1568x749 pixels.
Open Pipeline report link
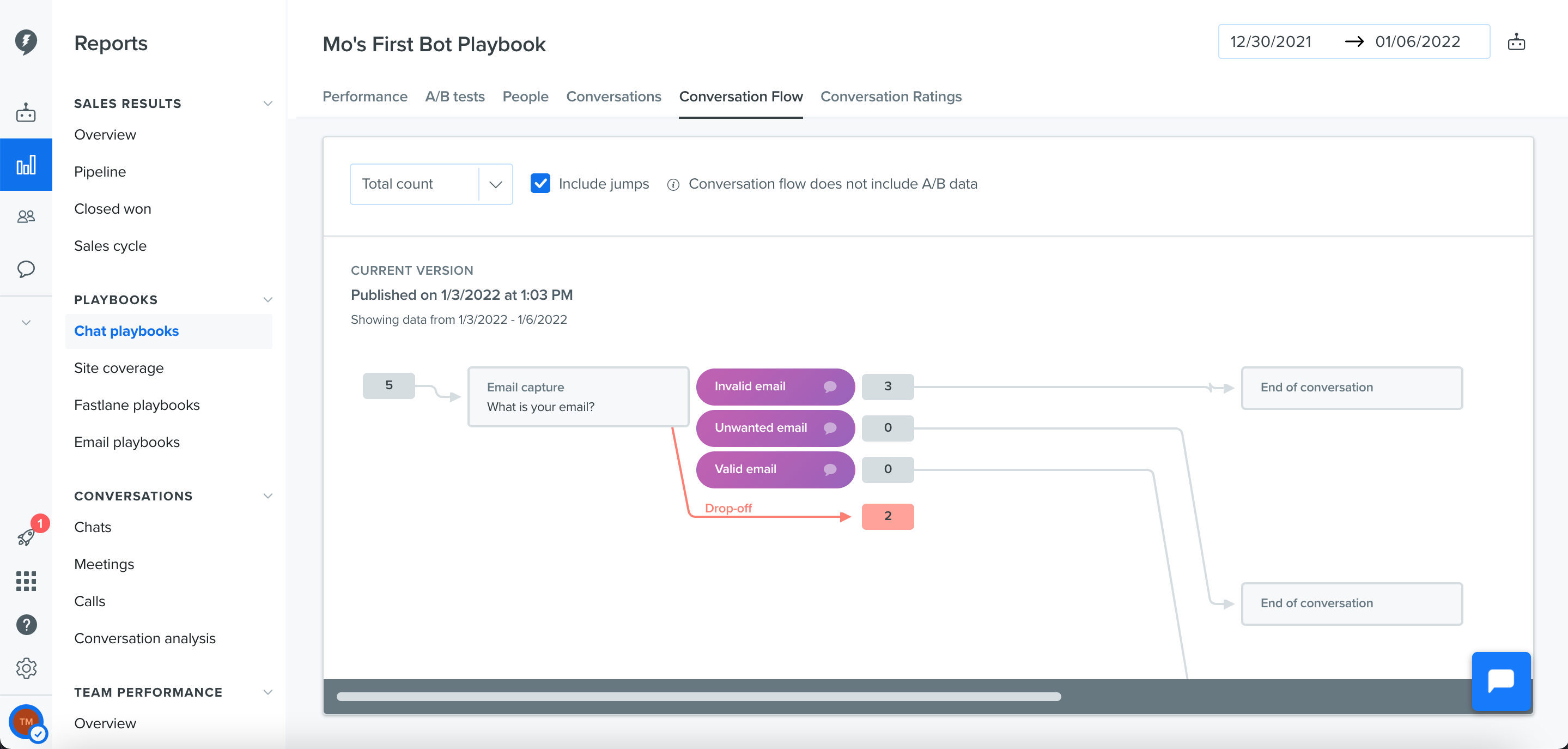(100, 172)
